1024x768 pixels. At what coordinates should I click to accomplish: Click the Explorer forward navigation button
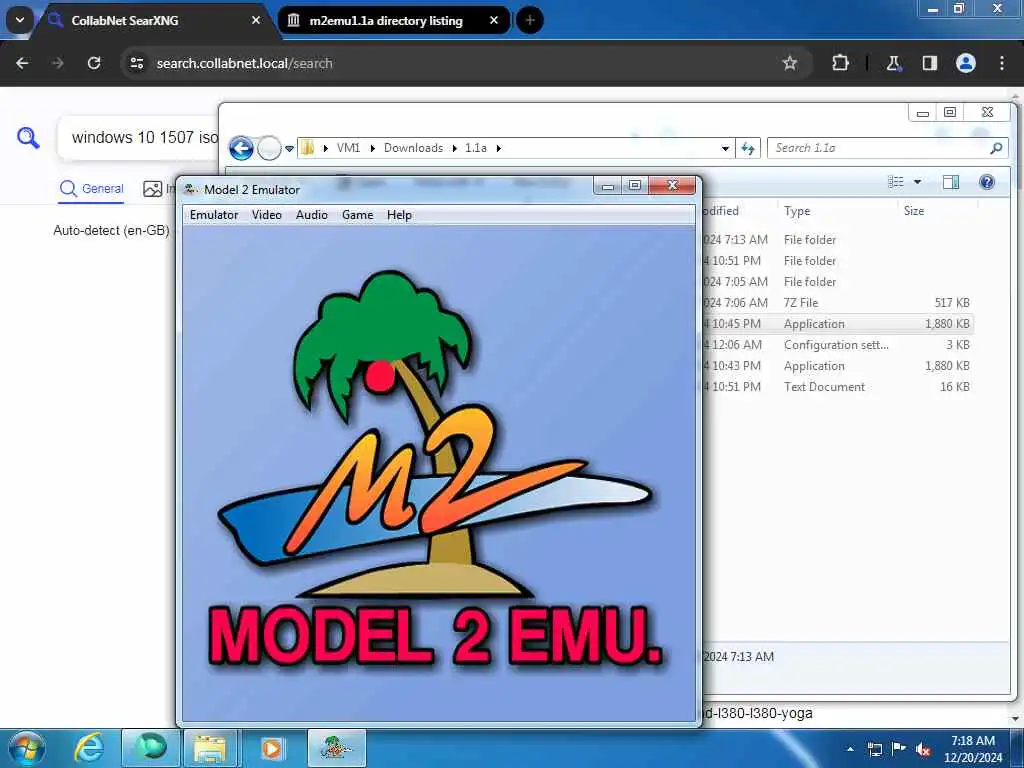(x=268, y=148)
